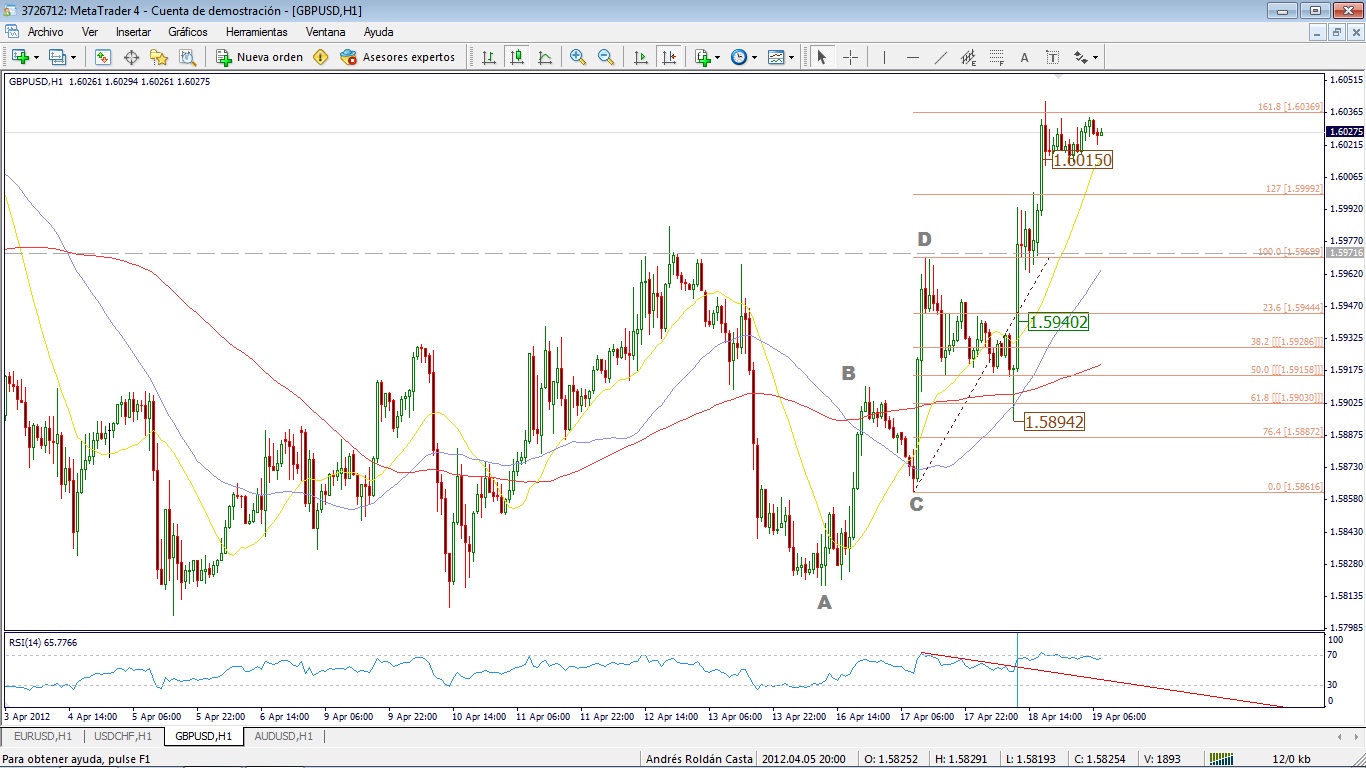The image size is (1366, 768).
Task: Click the yellow MetaEditor diamond icon
Action: (320, 57)
